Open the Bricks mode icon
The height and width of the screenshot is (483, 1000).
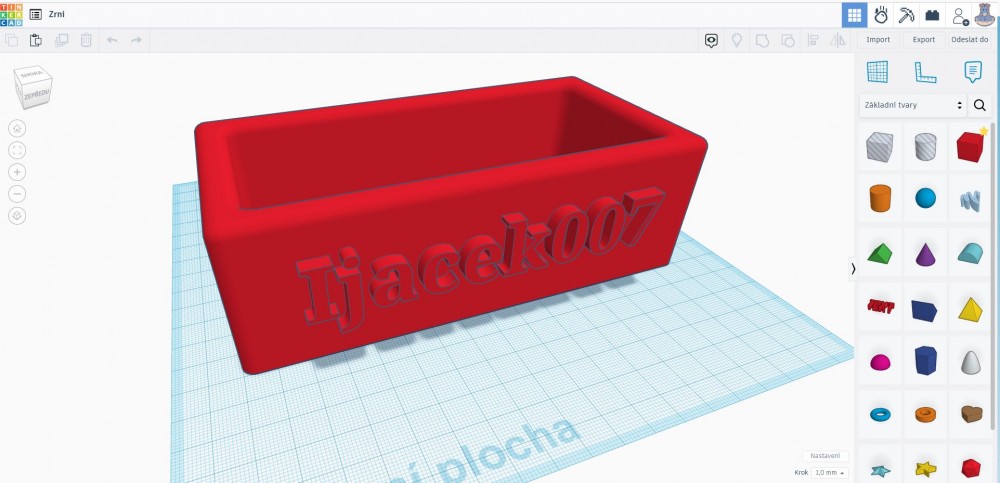(932, 15)
